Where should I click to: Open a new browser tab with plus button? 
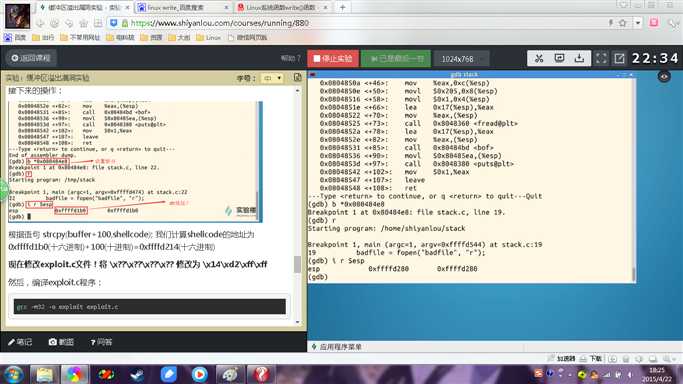point(342,7)
